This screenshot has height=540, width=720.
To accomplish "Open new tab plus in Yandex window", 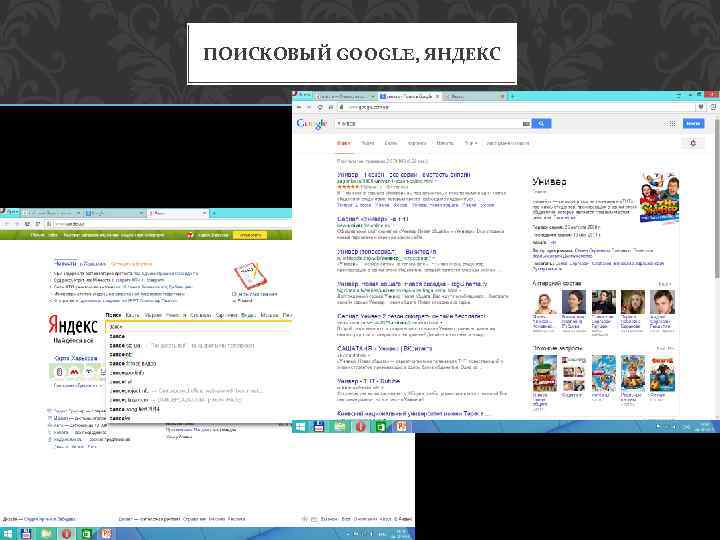I will pos(214,213).
